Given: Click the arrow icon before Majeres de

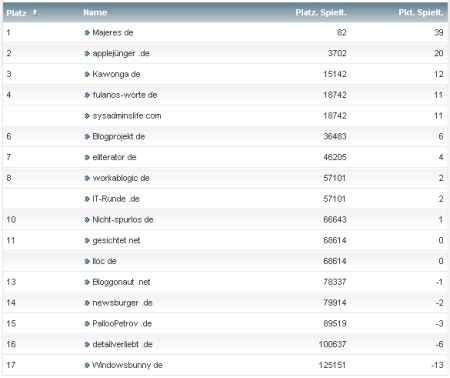Looking at the screenshot, I should pos(87,33).
